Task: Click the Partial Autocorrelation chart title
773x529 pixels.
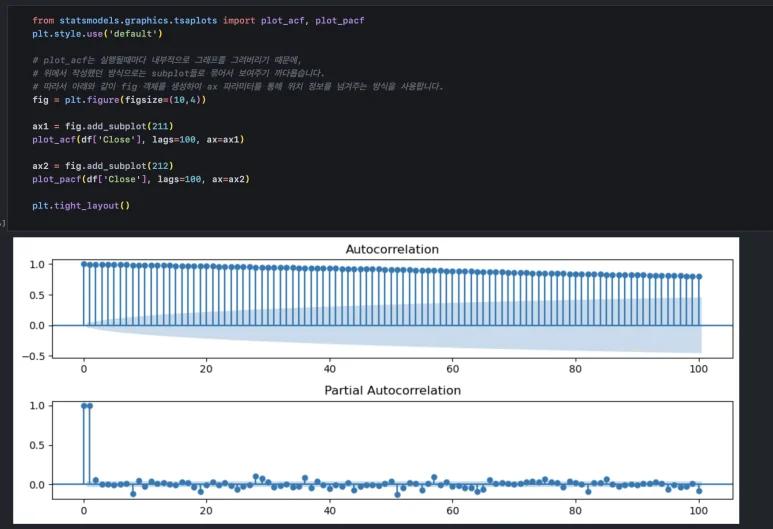Action: pos(391,390)
